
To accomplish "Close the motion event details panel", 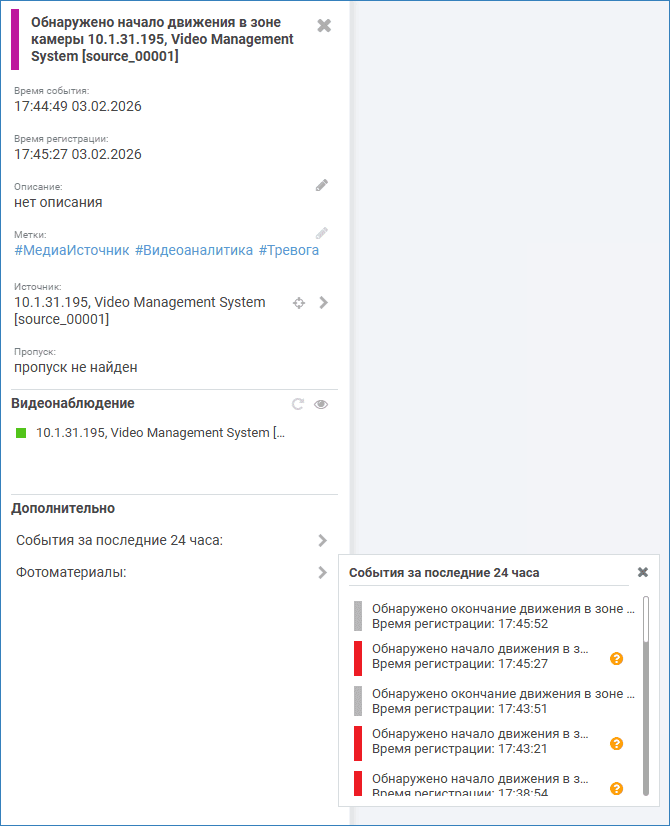I will click(324, 26).
